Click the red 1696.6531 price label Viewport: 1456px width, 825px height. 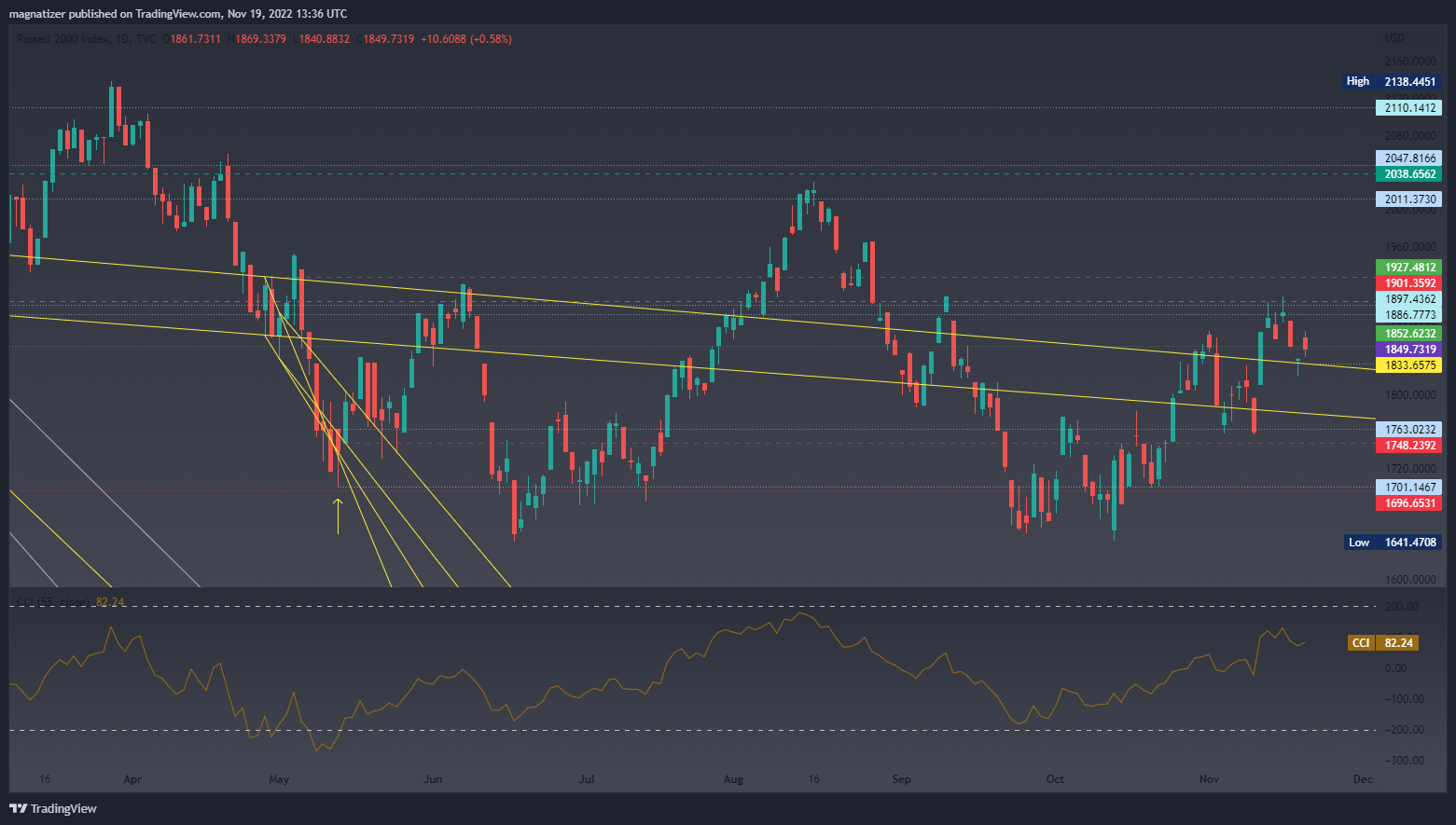(1408, 503)
